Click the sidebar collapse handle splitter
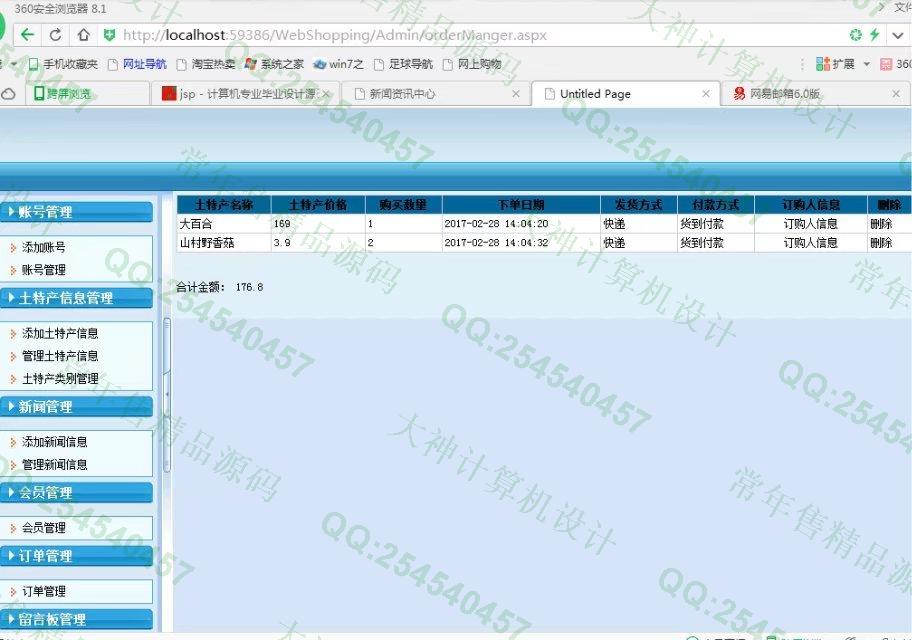This screenshot has height=640, width=912. pos(167,394)
